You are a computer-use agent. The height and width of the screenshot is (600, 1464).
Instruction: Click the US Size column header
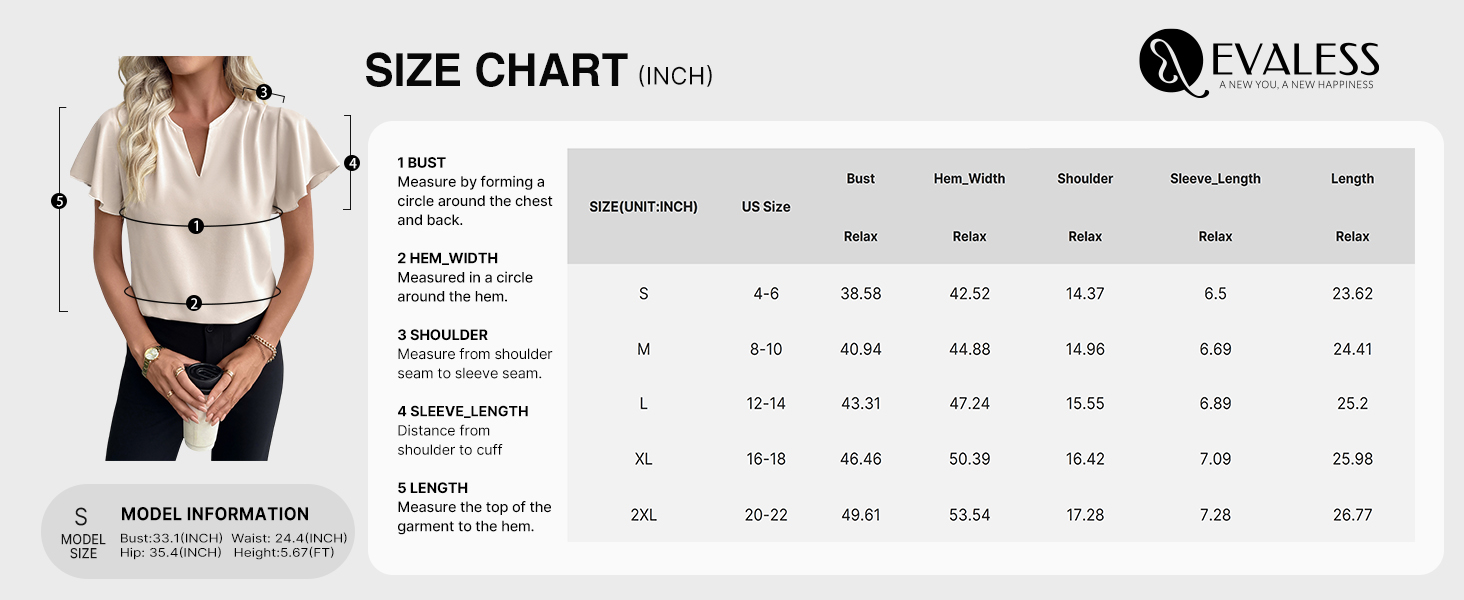(766, 207)
